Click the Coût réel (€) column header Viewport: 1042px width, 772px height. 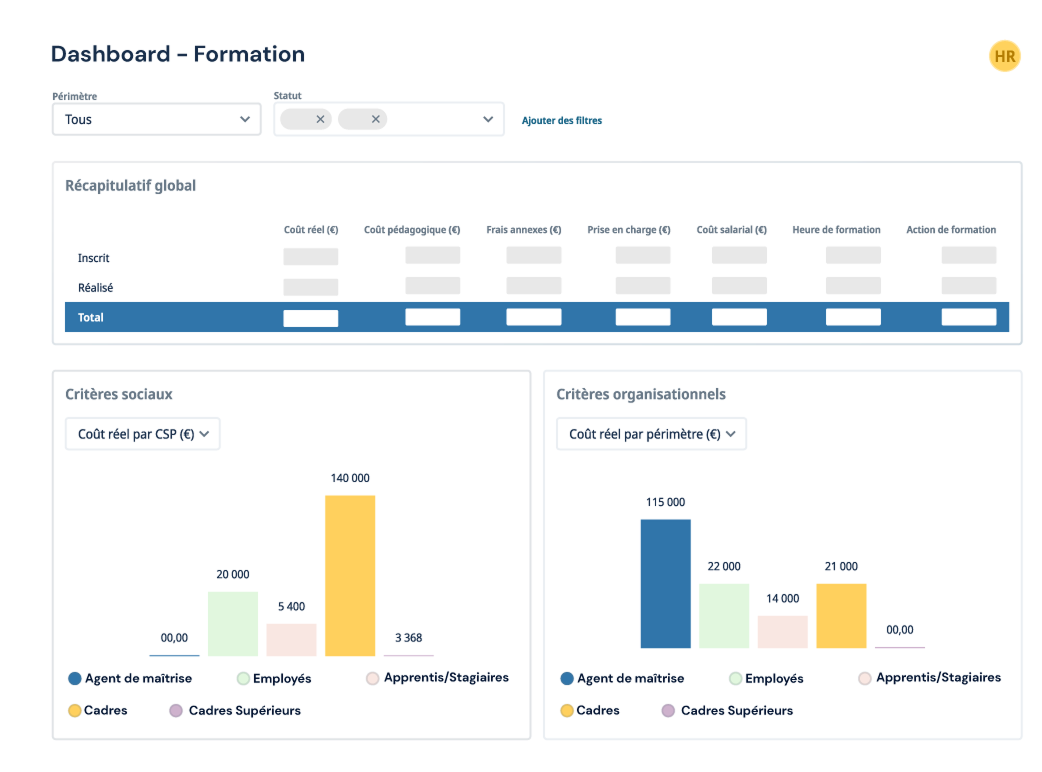click(311, 230)
